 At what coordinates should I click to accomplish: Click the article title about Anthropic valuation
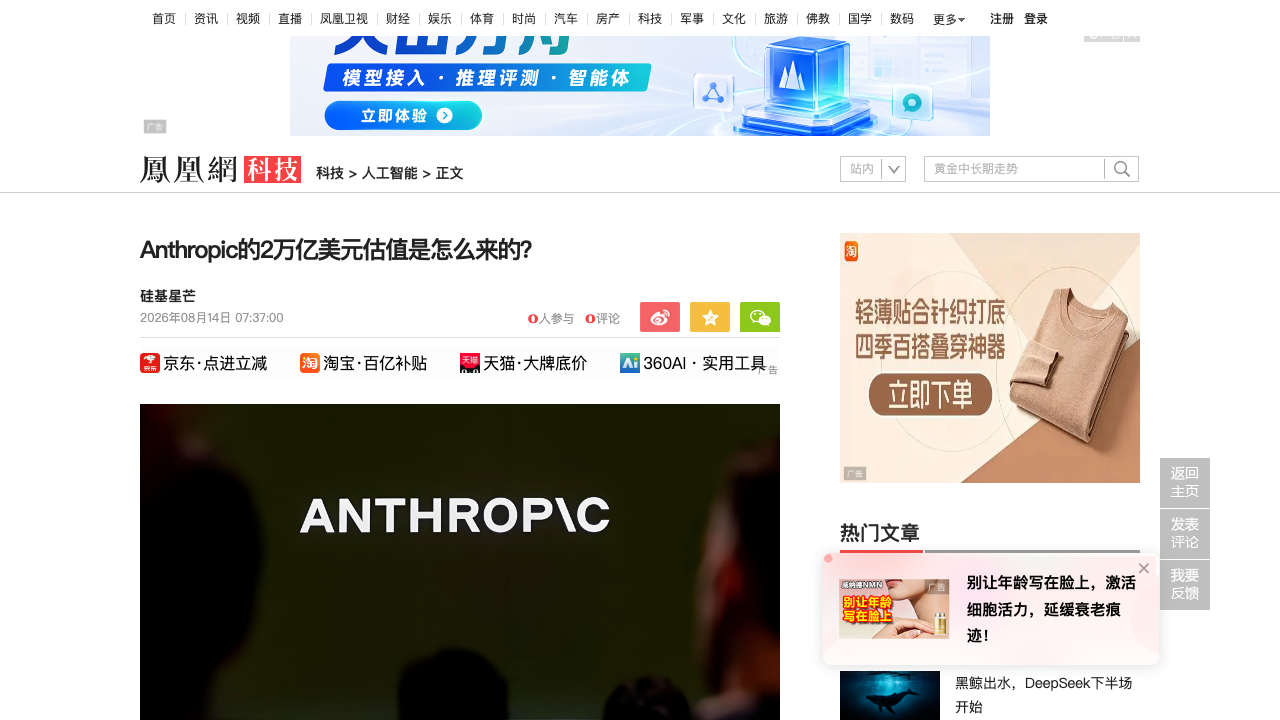(336, 250)
